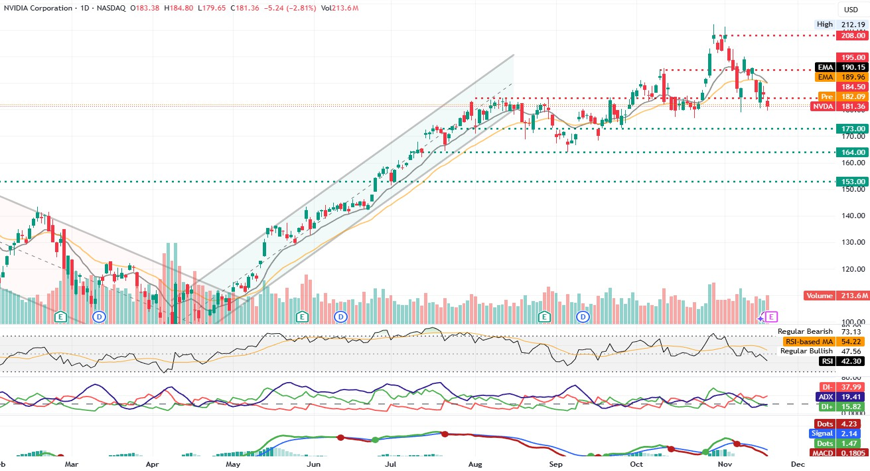Select the NVDA 181.36 last price label
The height and width of the screenshot is (471, 870).
(x=838, y=106)
